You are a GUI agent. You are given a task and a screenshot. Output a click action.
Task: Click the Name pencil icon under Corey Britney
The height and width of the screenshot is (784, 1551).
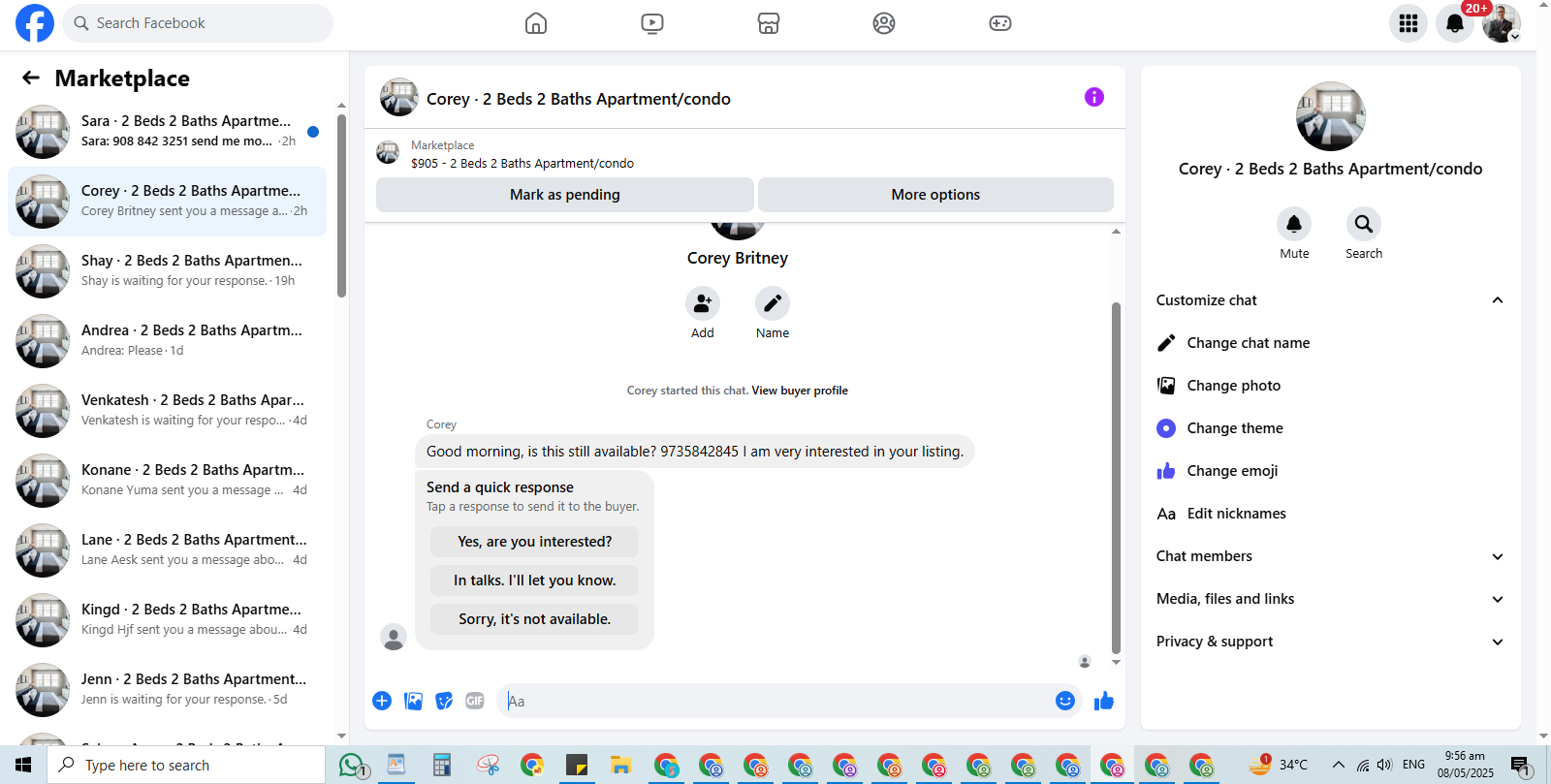coord(773,303)
